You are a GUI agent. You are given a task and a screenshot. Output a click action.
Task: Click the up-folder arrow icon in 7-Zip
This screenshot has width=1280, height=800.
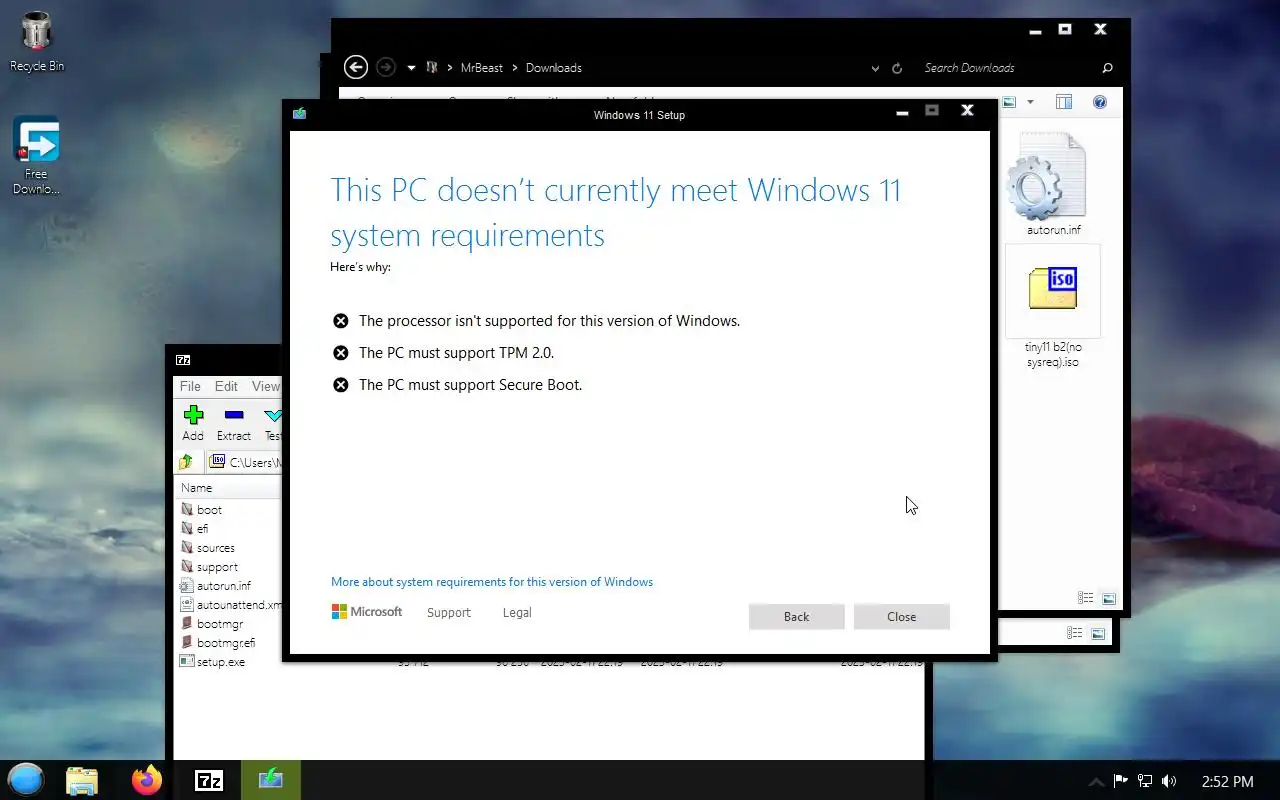click(x=186, y=462)
